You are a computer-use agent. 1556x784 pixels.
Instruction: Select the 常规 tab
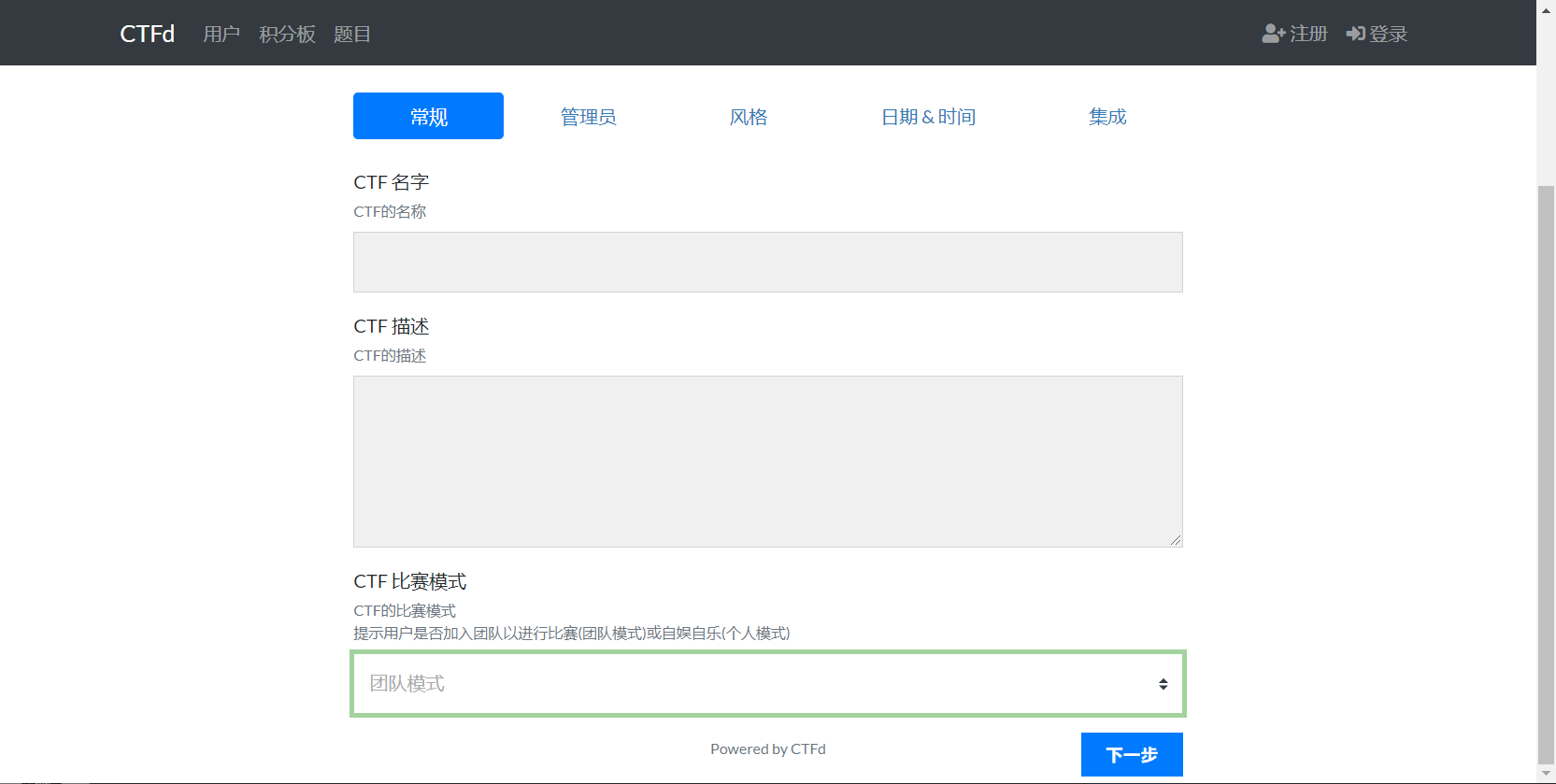(x=428, y=117)
